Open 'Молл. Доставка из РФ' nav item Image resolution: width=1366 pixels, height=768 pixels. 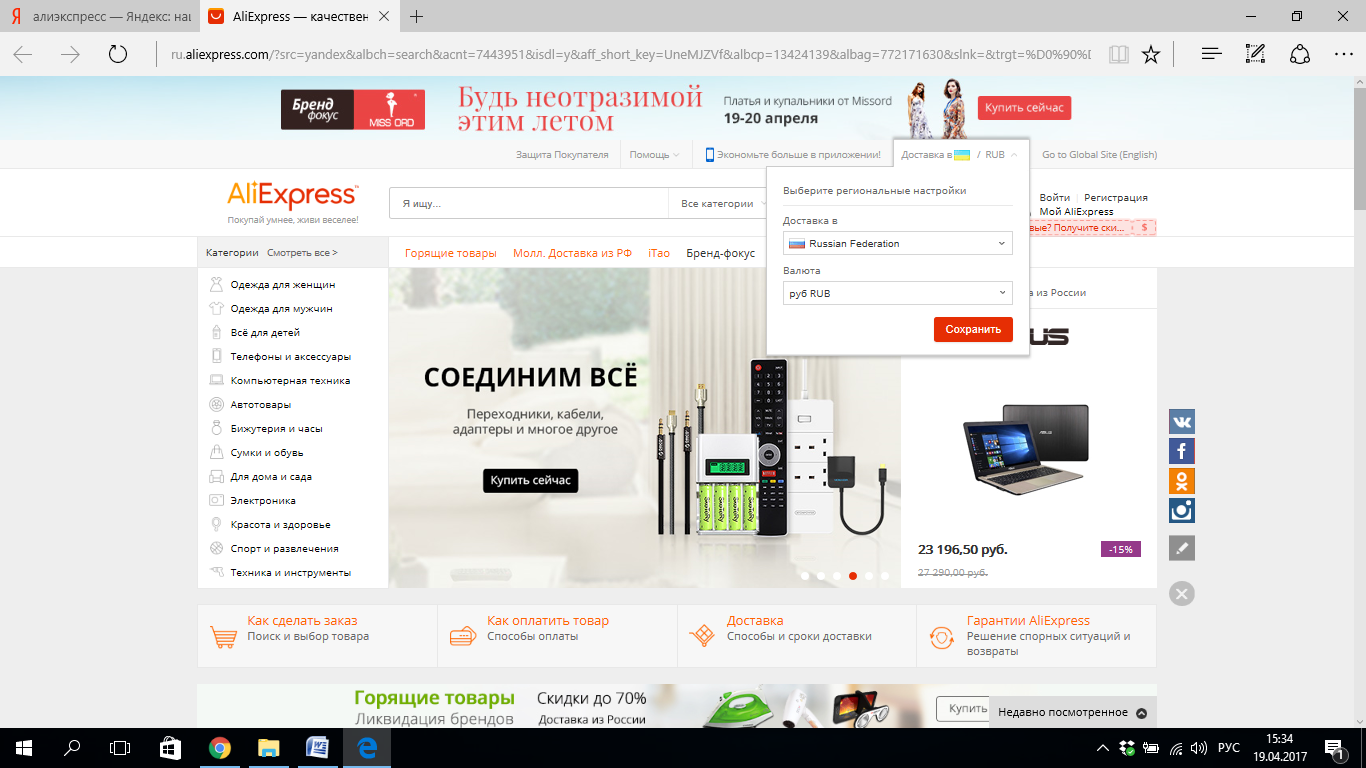point(572,253)
